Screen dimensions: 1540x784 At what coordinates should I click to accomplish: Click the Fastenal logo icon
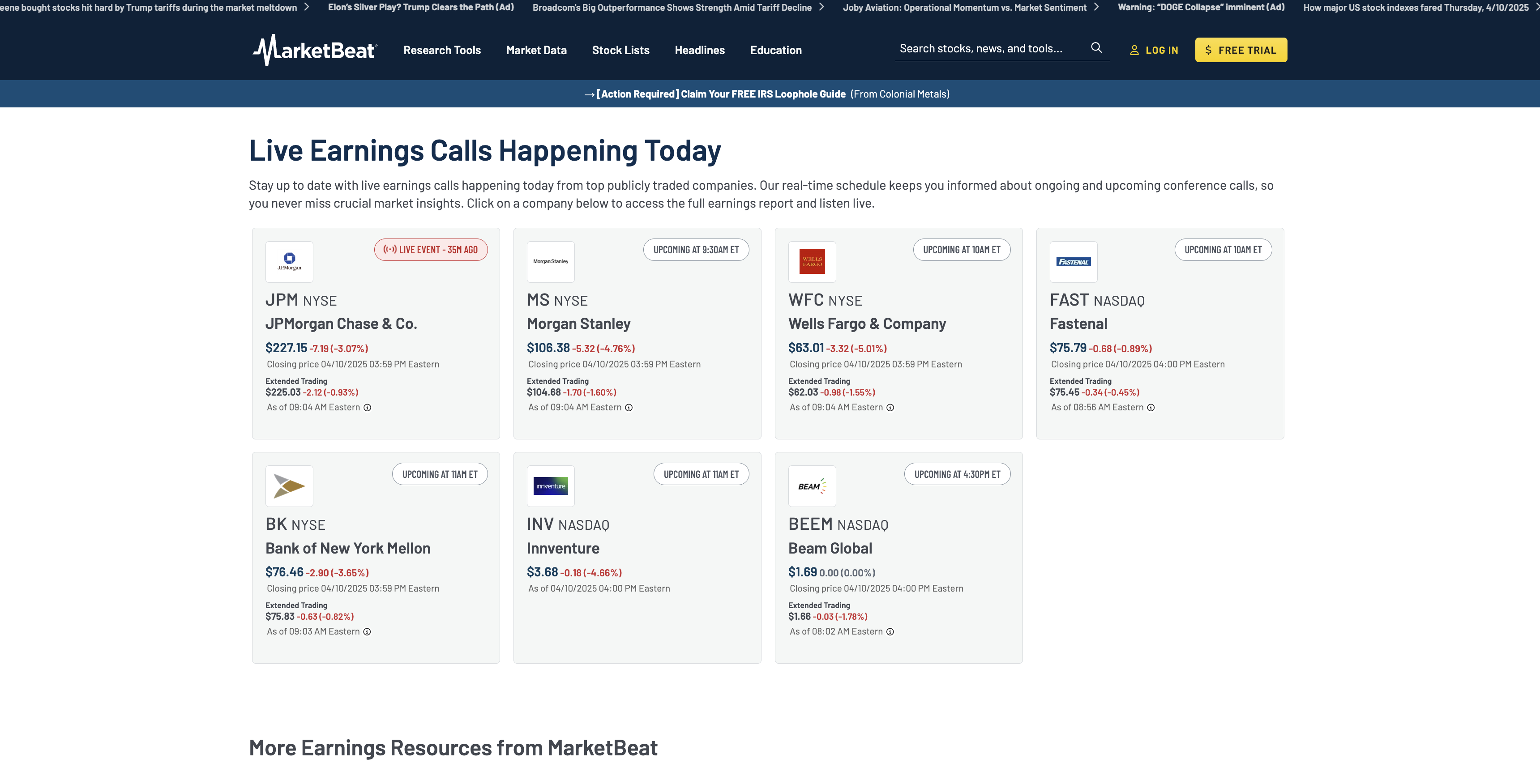click(1073, 262)
